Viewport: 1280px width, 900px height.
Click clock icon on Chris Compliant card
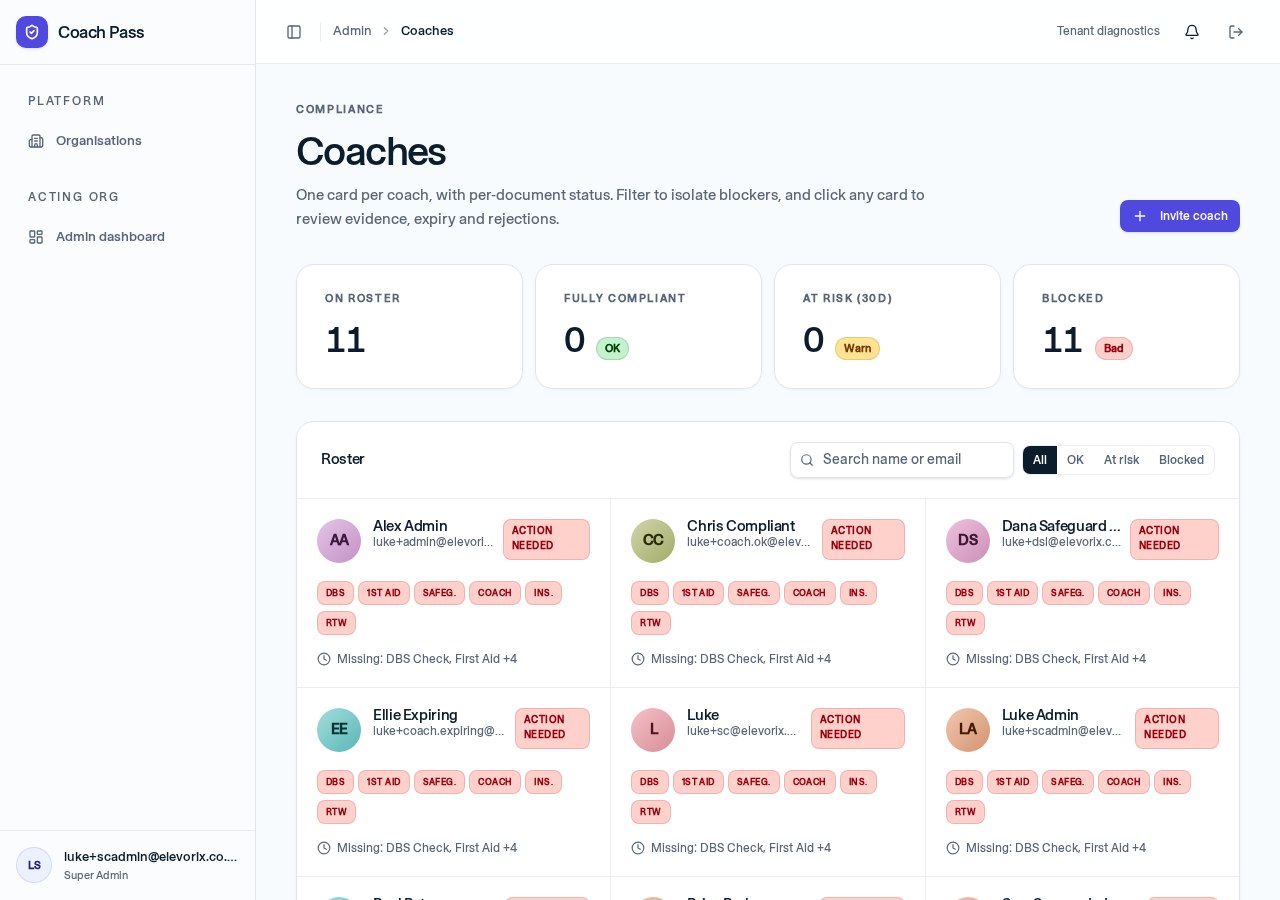tap(638, 659)
